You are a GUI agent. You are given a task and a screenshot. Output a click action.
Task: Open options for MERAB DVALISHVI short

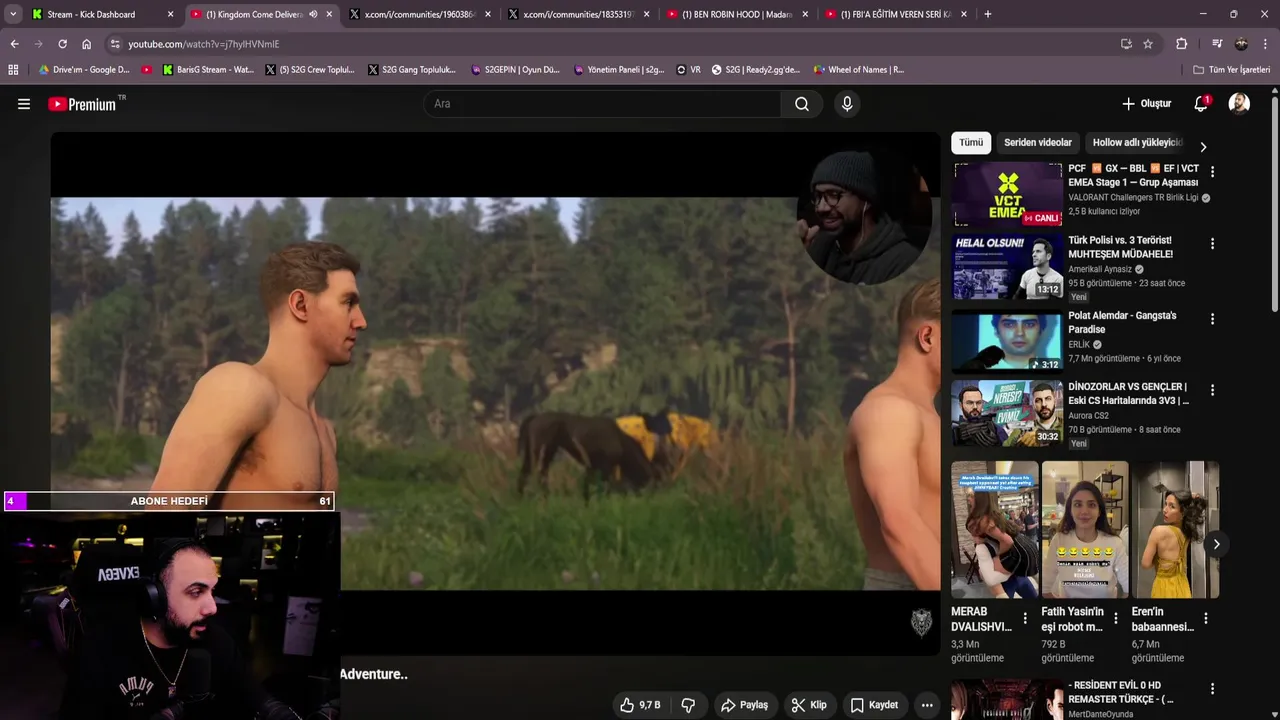pos(1025,619)
